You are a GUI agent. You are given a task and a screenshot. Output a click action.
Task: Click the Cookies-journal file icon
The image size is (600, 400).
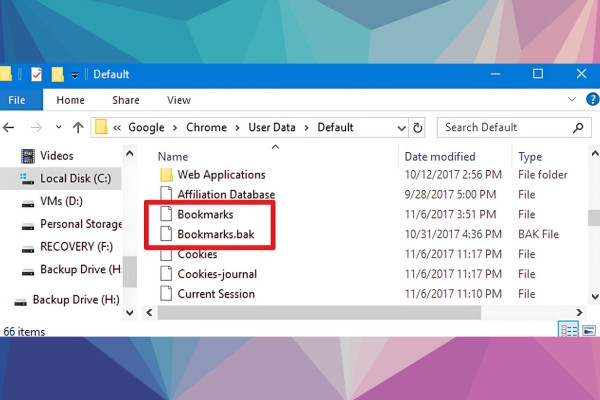[x=166, y=274]
